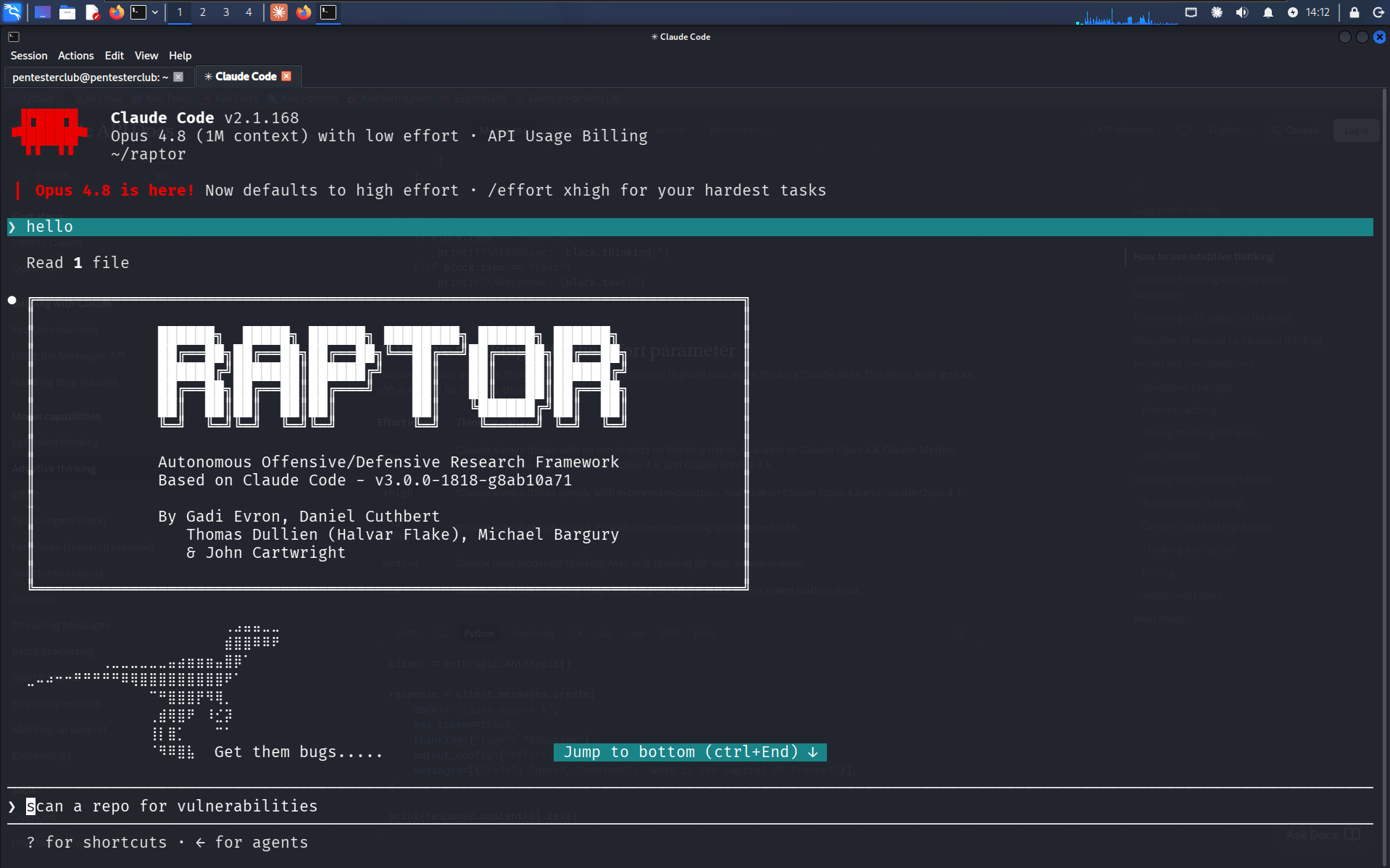Click the 14:12 clock
The height and width of the screenshot is (868, 1390).
[1318, 12]
